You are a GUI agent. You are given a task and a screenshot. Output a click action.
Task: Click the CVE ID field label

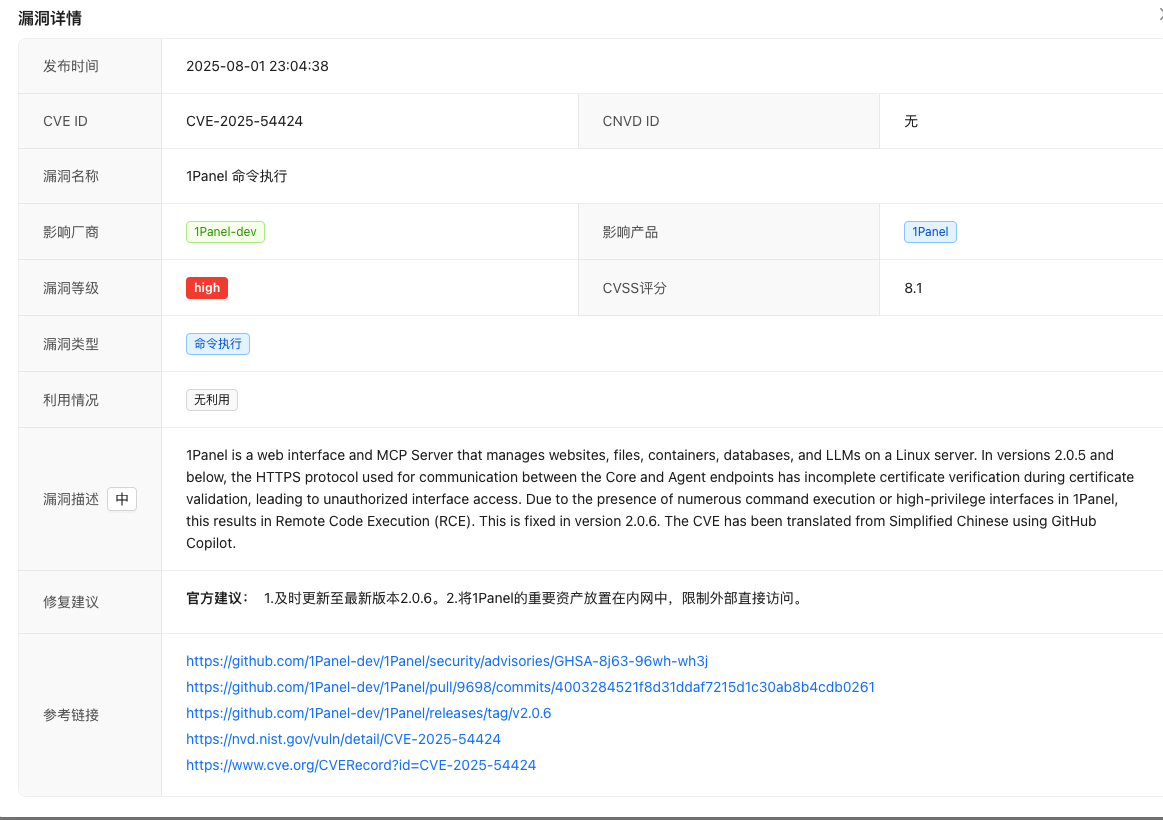65,121
